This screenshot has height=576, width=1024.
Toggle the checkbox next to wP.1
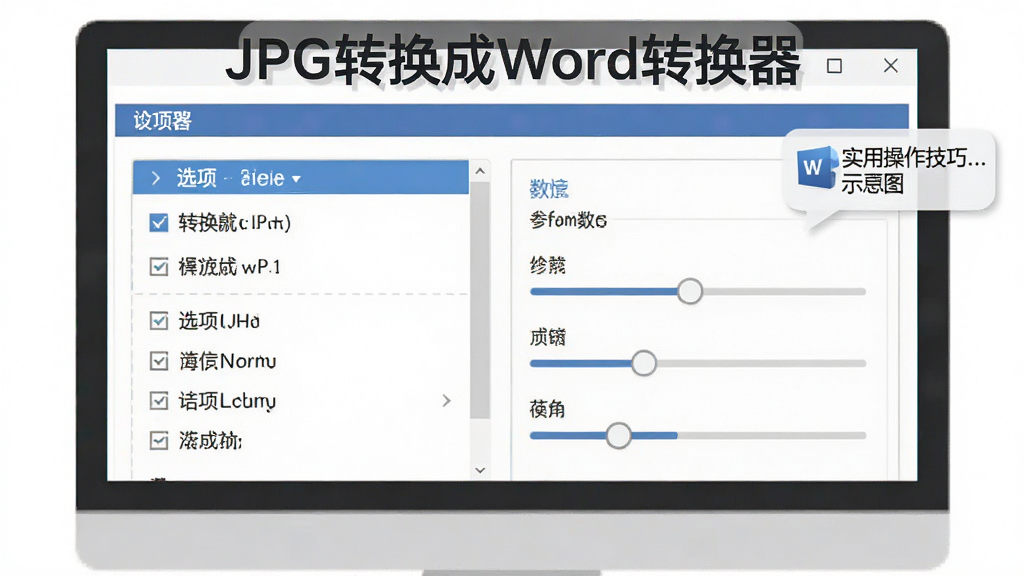coord(159,266)
